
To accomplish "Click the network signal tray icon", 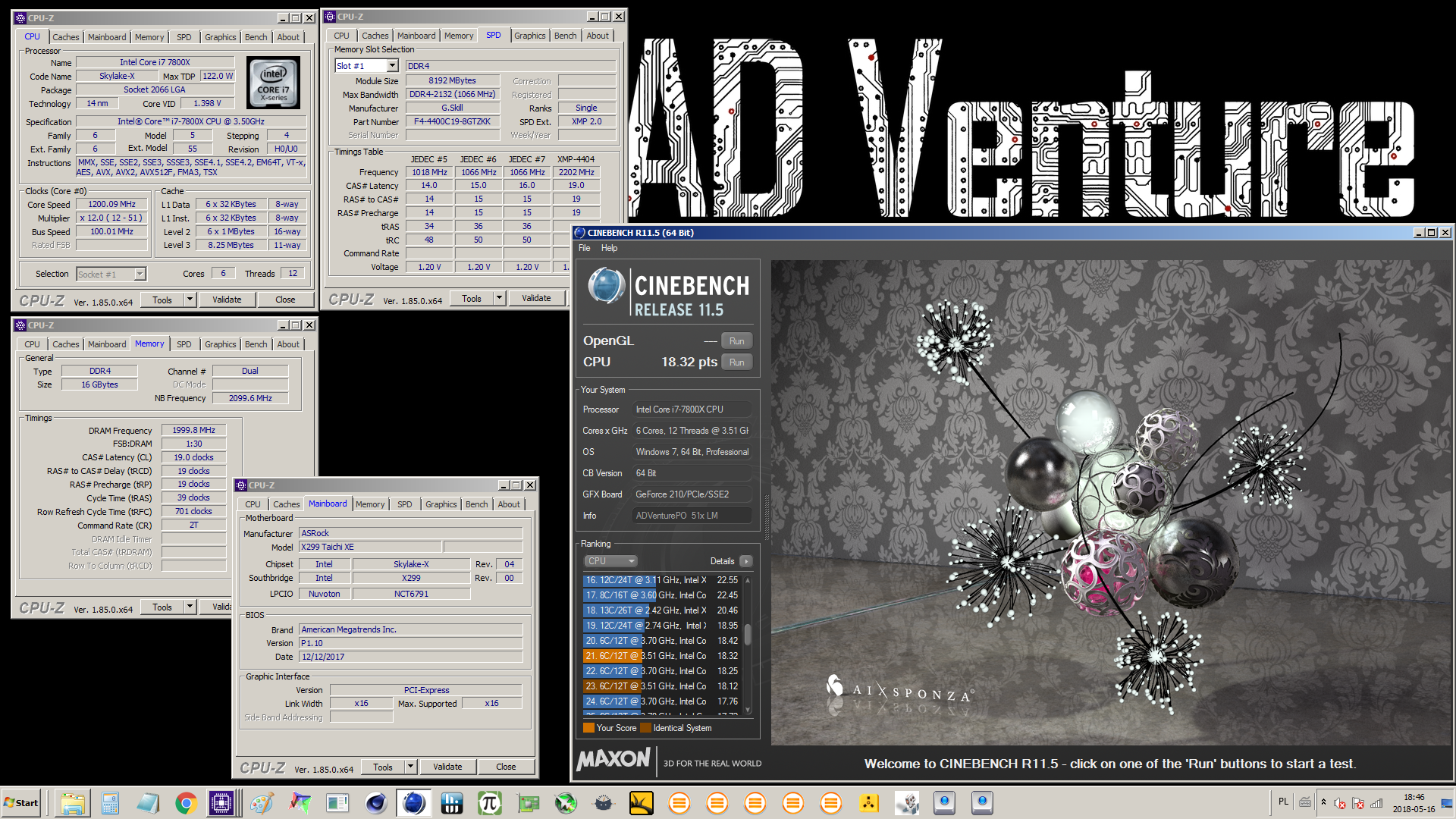I will click(x=1376, y=803).
